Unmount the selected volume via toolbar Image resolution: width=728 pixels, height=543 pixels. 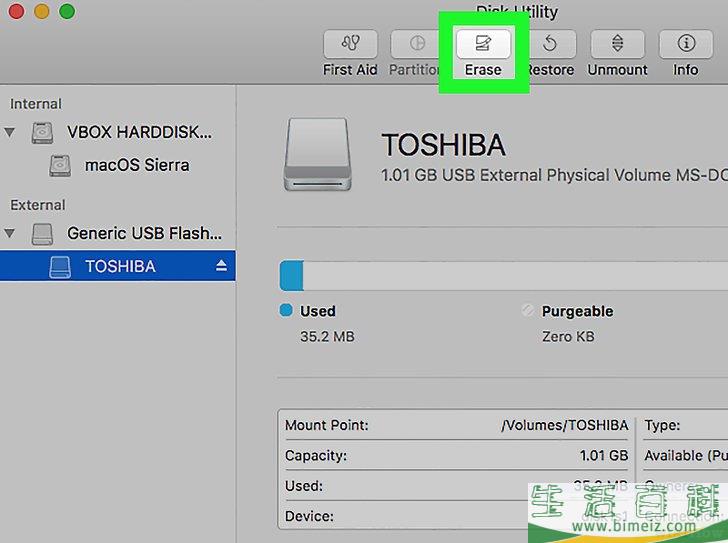(618, 44)
